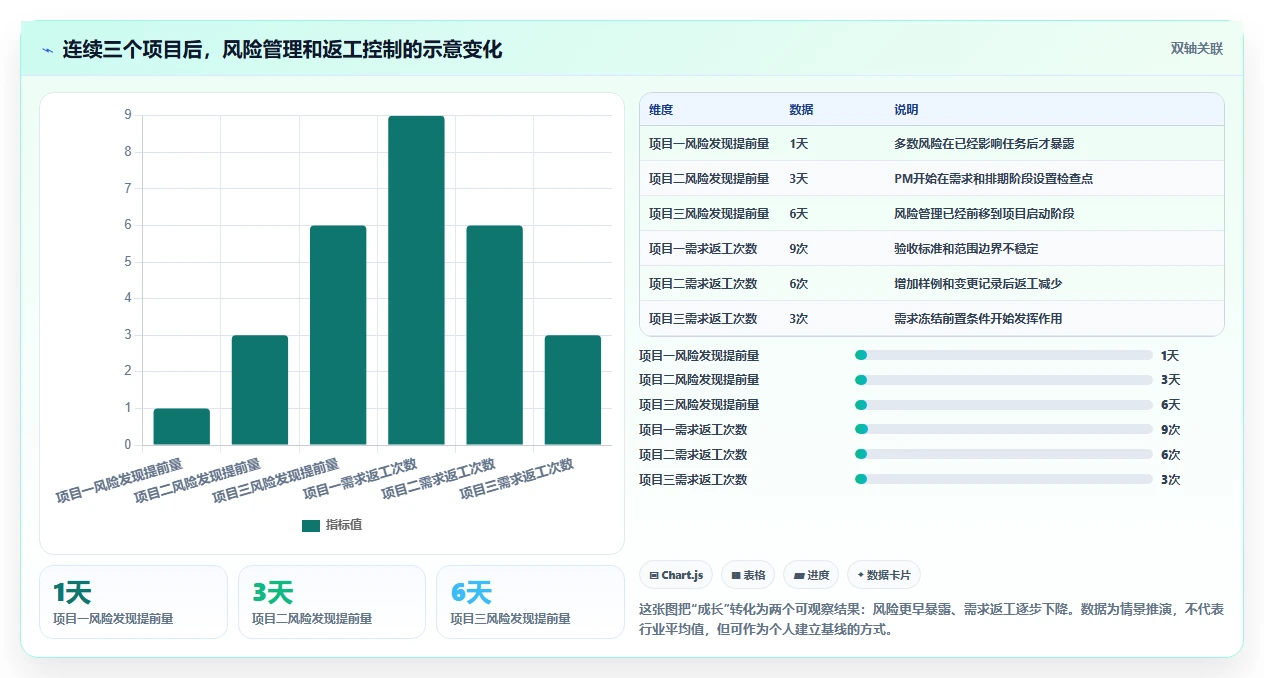
Task: Click the 项目三风险发现提前量 bar in chart
Action: coord(338,335)
